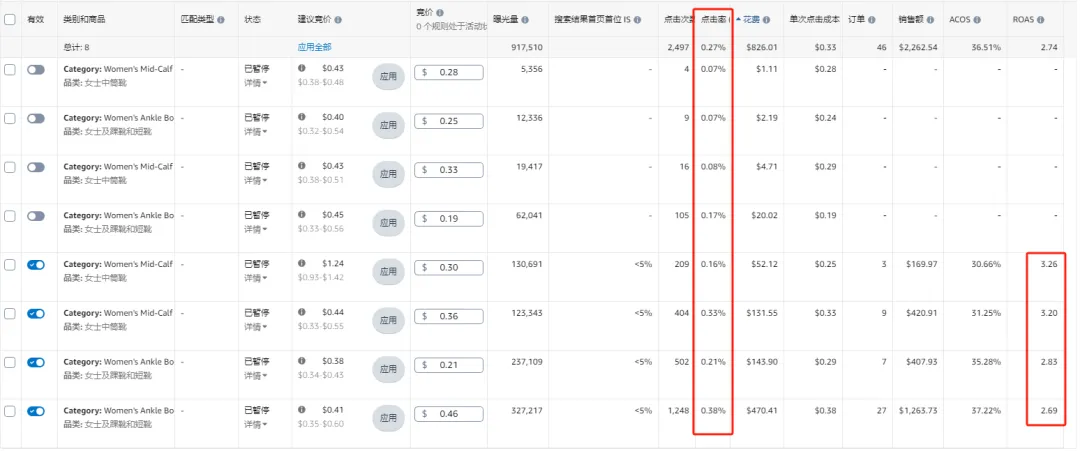
Task: Sort table by 销售额 column header
Action: pyautogui.click(x=911, y=20)
